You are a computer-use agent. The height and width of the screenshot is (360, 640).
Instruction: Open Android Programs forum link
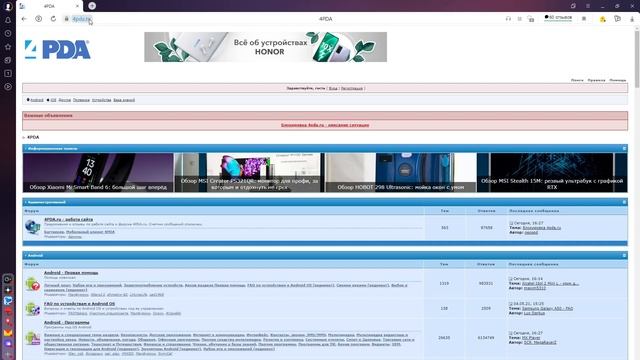click(67, 322)
